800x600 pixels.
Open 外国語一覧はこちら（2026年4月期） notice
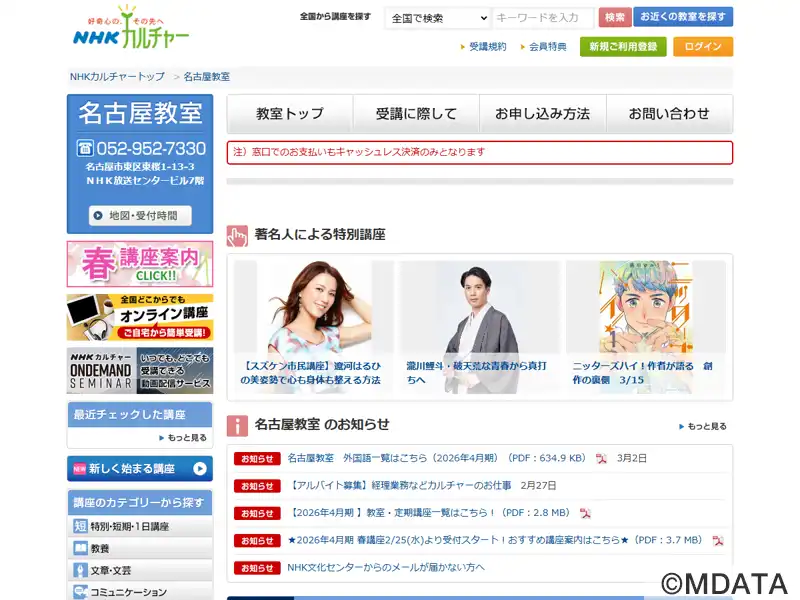pyautogui.click(x=437, y=458)
